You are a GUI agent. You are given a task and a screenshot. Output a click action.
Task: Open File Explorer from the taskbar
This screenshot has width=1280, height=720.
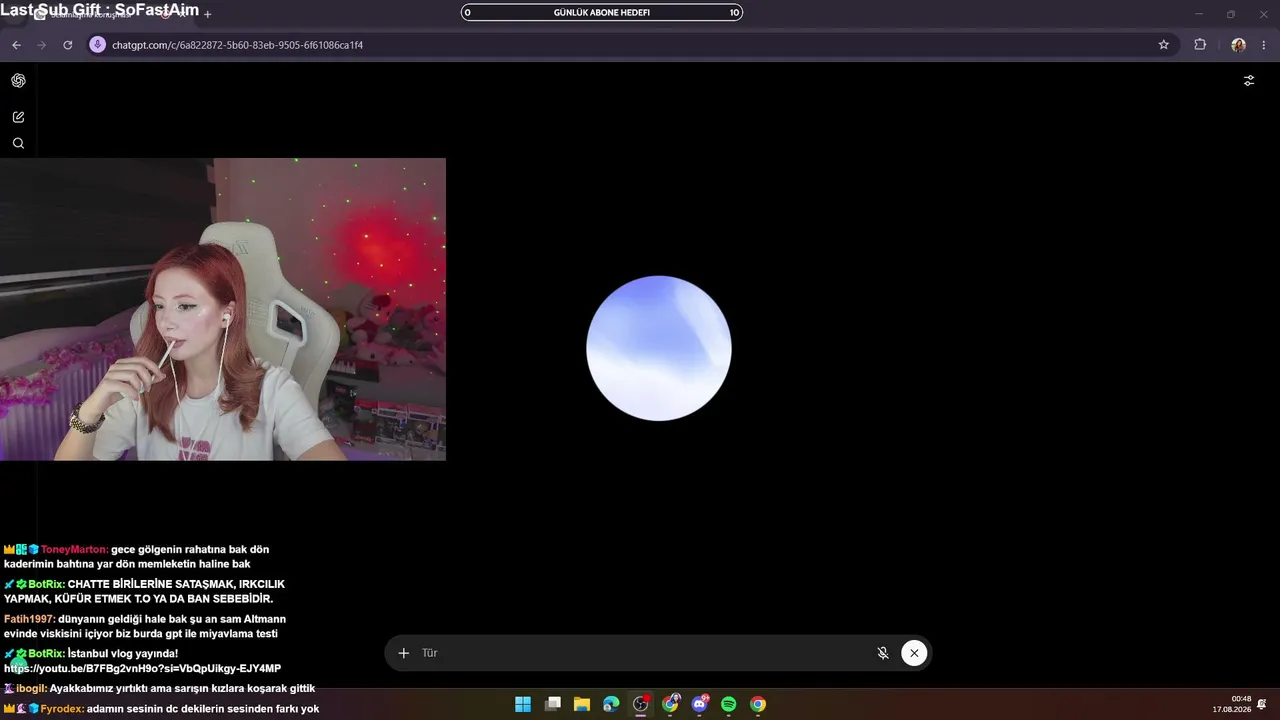(x=582, y=704)
